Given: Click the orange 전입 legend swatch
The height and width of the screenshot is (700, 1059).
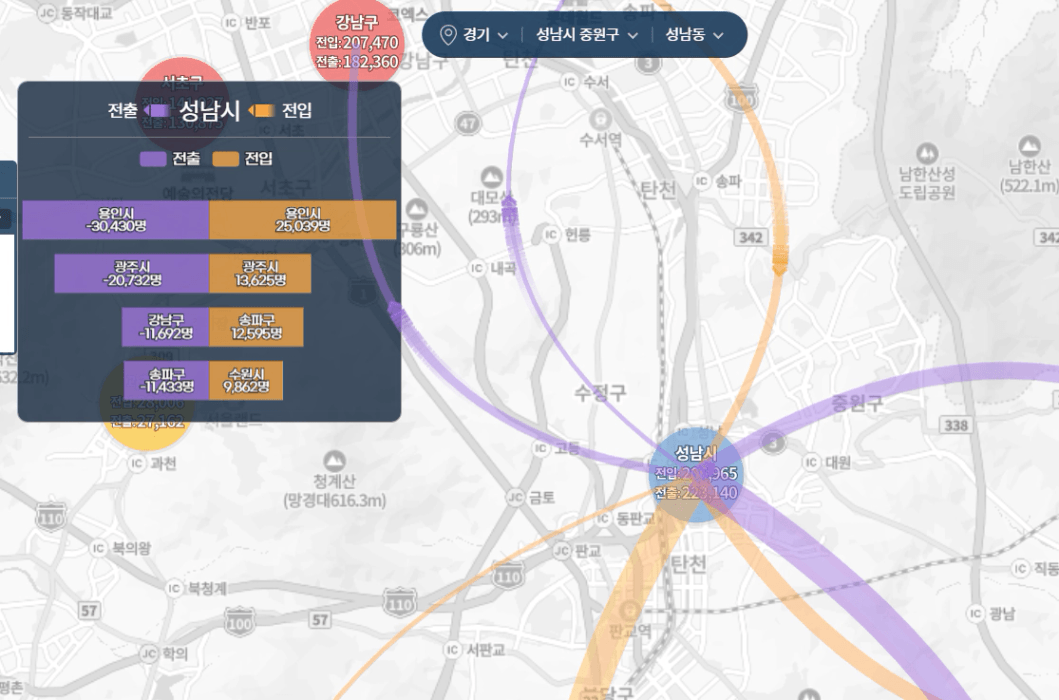Looking at the screenshot, I should point(226,159).
